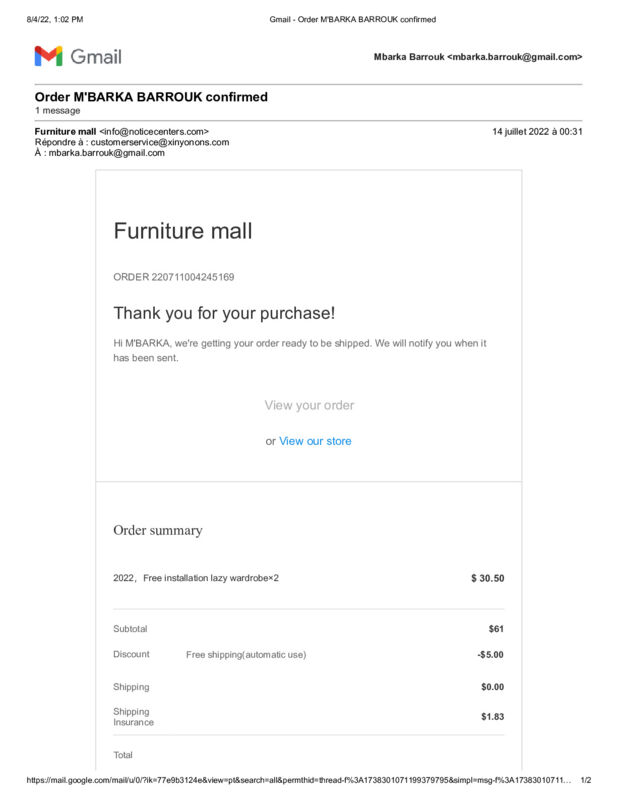
Task: Click the Shipping Insurance $1.83 amount
Action: click(x=492, y=716)
